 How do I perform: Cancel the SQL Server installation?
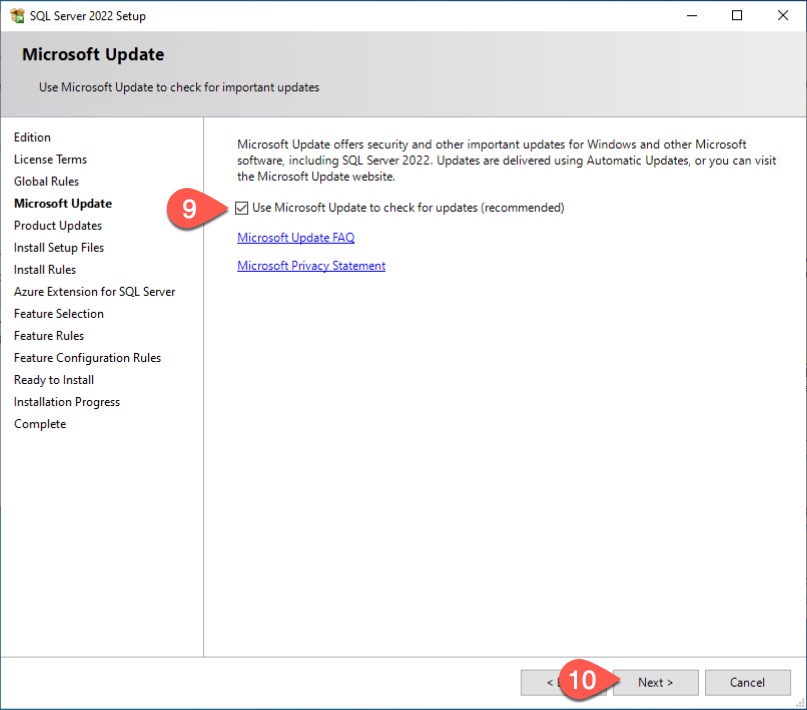click(747, 682)
